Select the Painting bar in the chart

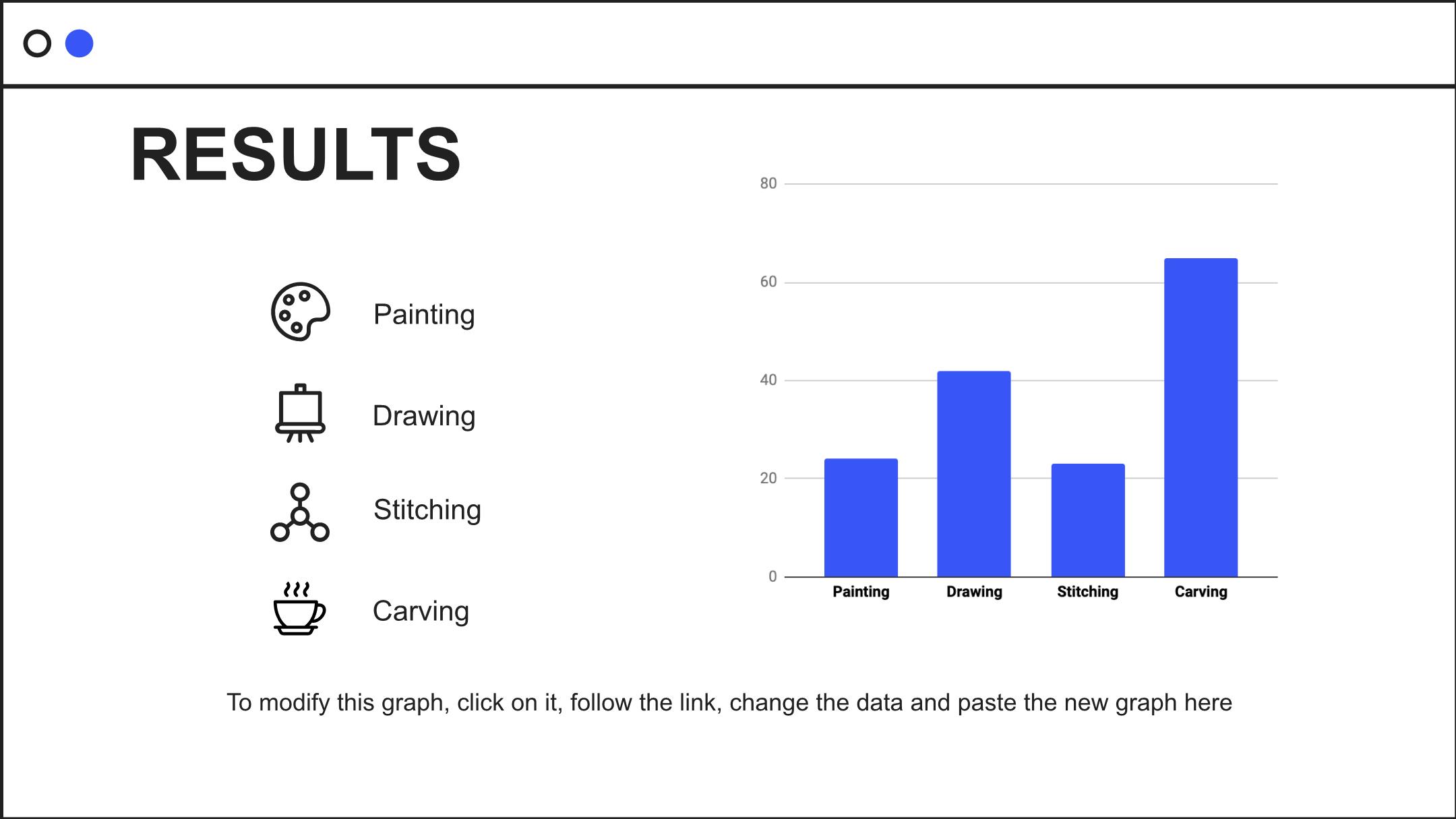(x=861, y=518)
